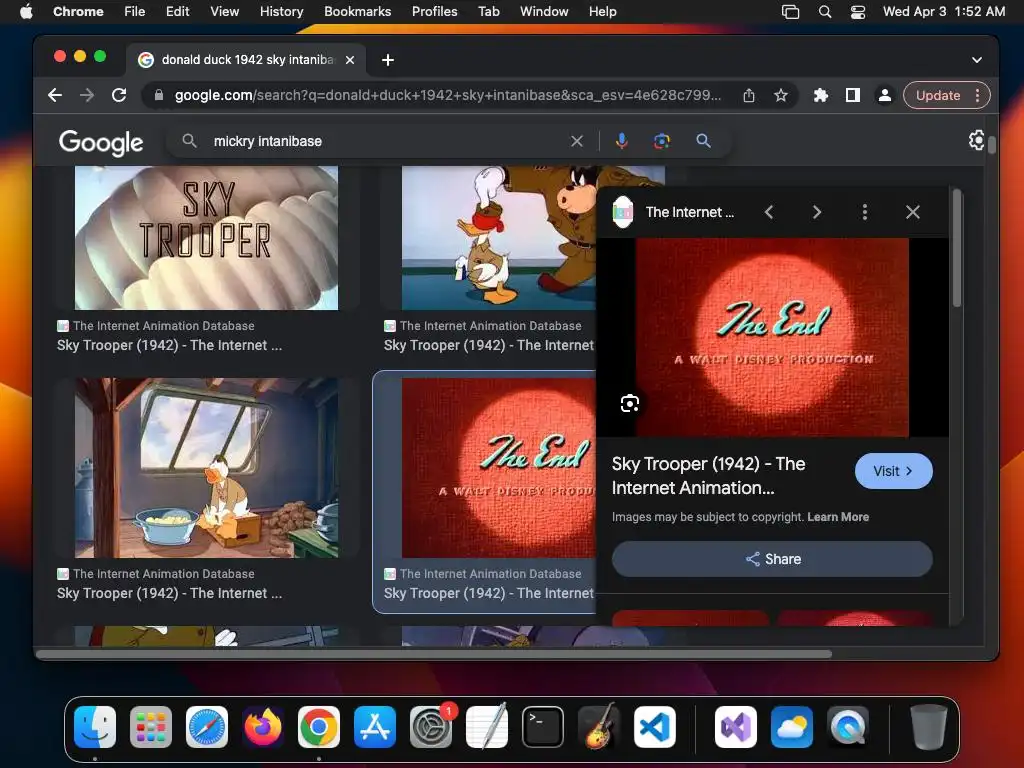Open Terminal from the Dock

point(543,727)
